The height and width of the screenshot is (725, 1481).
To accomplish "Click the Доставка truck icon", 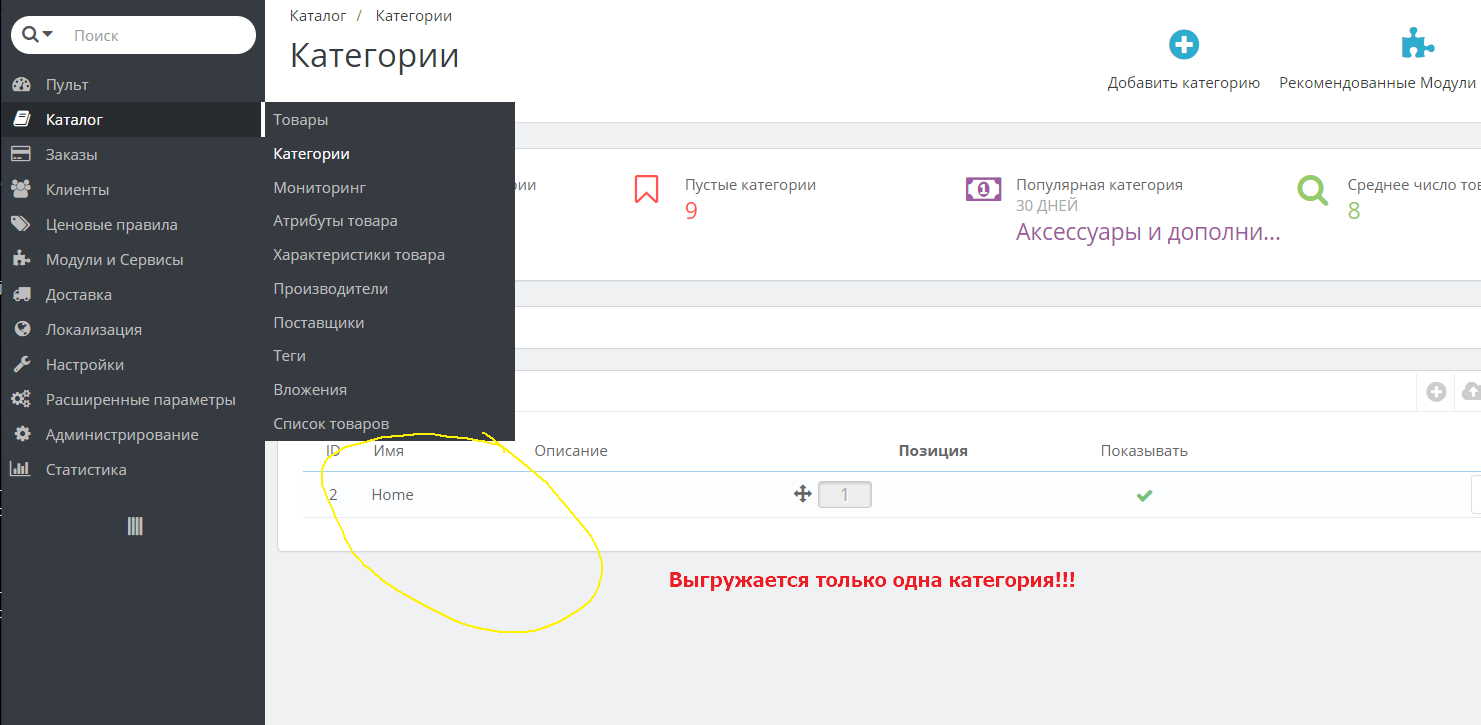I will (21, 294).
